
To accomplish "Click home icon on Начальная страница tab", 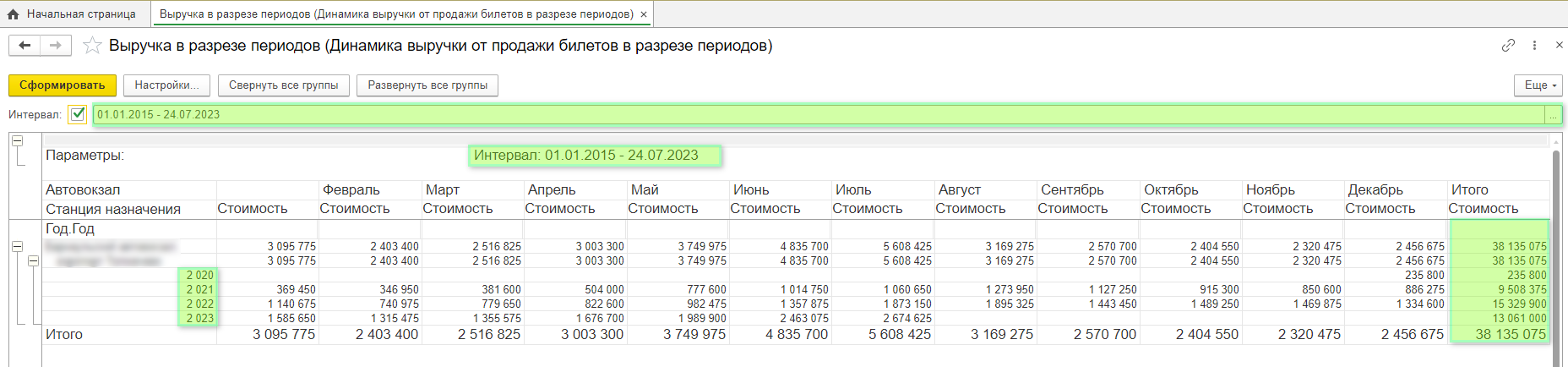I will (13, 14).
